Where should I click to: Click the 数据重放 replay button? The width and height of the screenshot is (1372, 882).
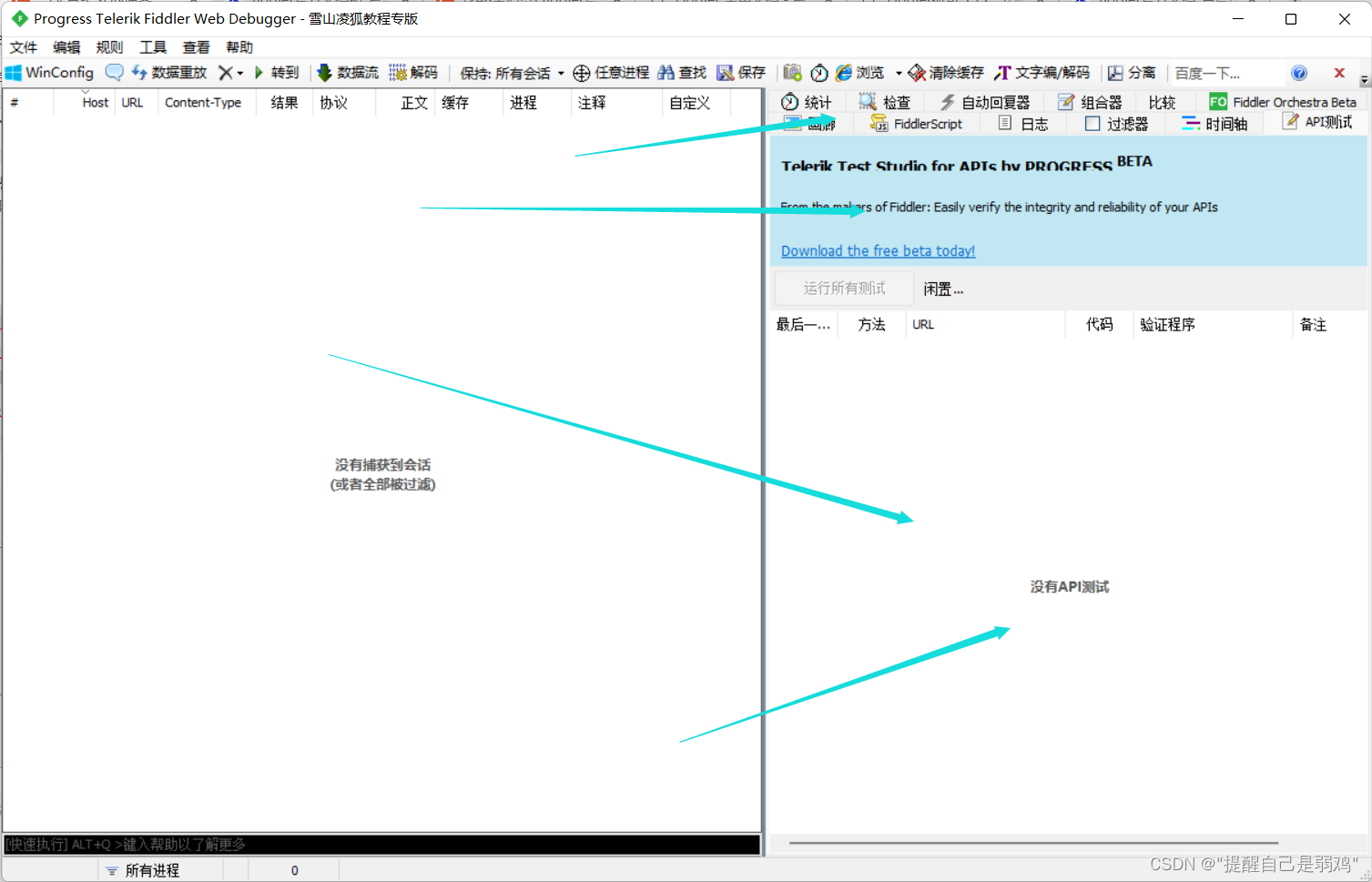(169, 73)
